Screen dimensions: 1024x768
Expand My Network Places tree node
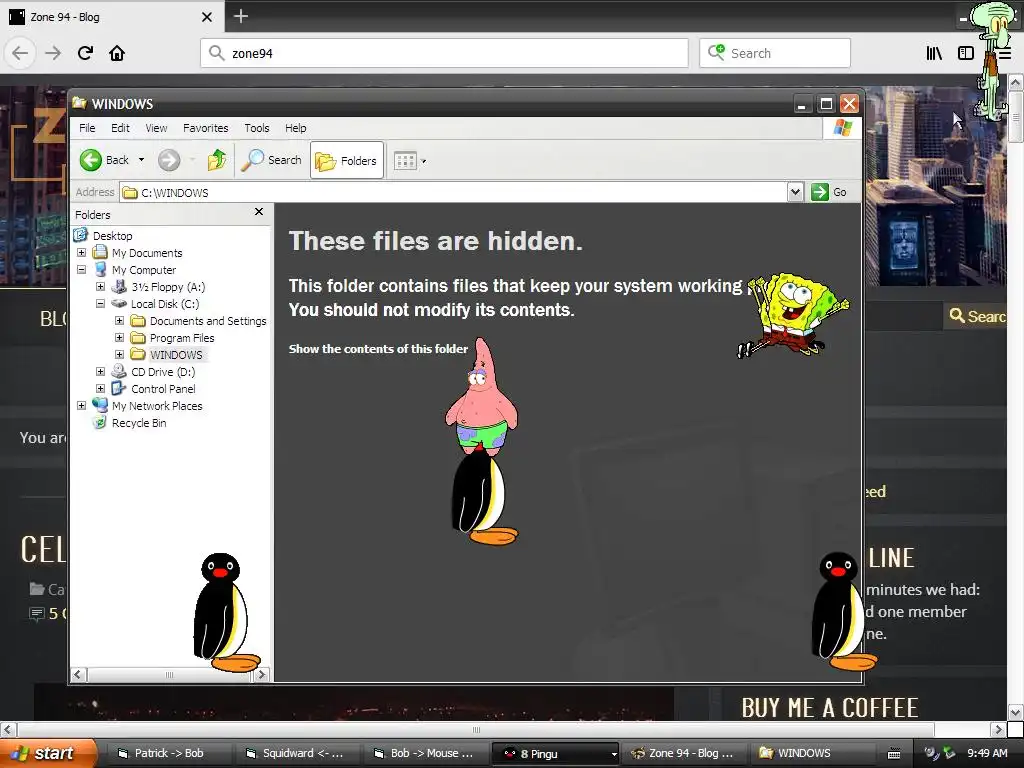[x=82, y=406]
